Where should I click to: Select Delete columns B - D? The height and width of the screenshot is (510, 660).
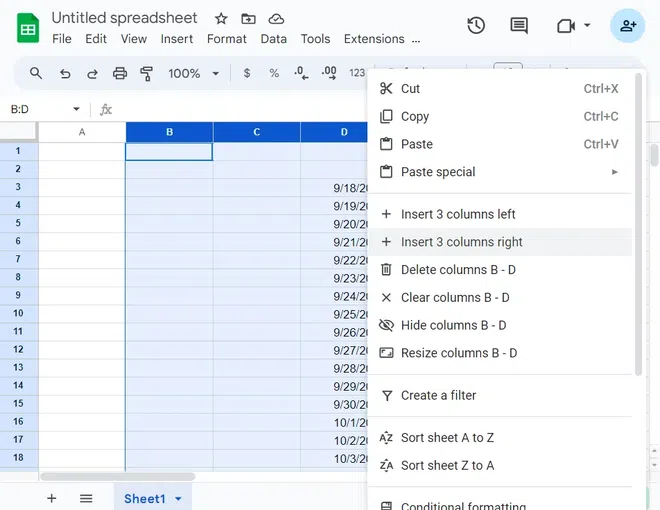pyautogui.click(x=458, y=270)
